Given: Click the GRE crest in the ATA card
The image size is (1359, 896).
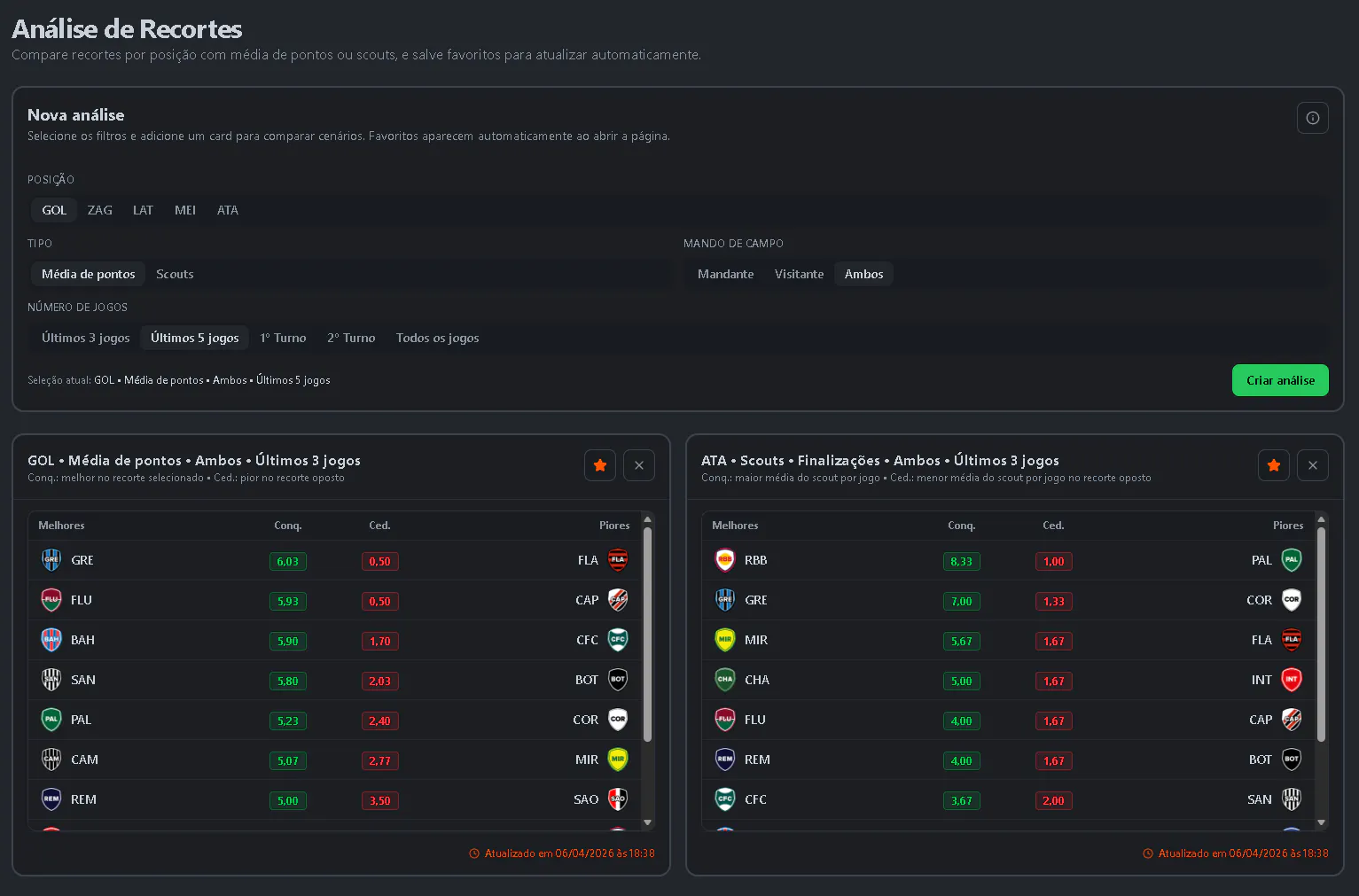Looking at the screenshot, I should [x=725, y=600].
